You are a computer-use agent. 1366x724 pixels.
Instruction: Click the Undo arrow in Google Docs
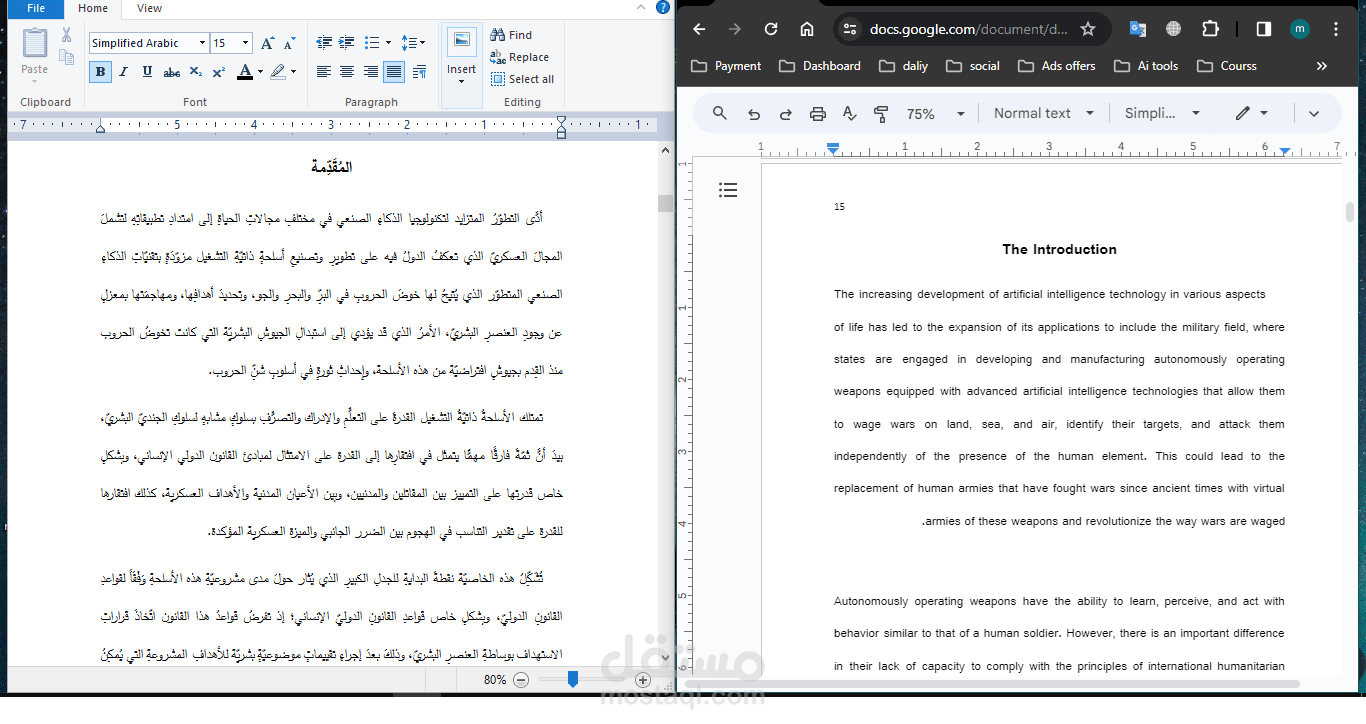pyautogui.click(x=754, y=114)
